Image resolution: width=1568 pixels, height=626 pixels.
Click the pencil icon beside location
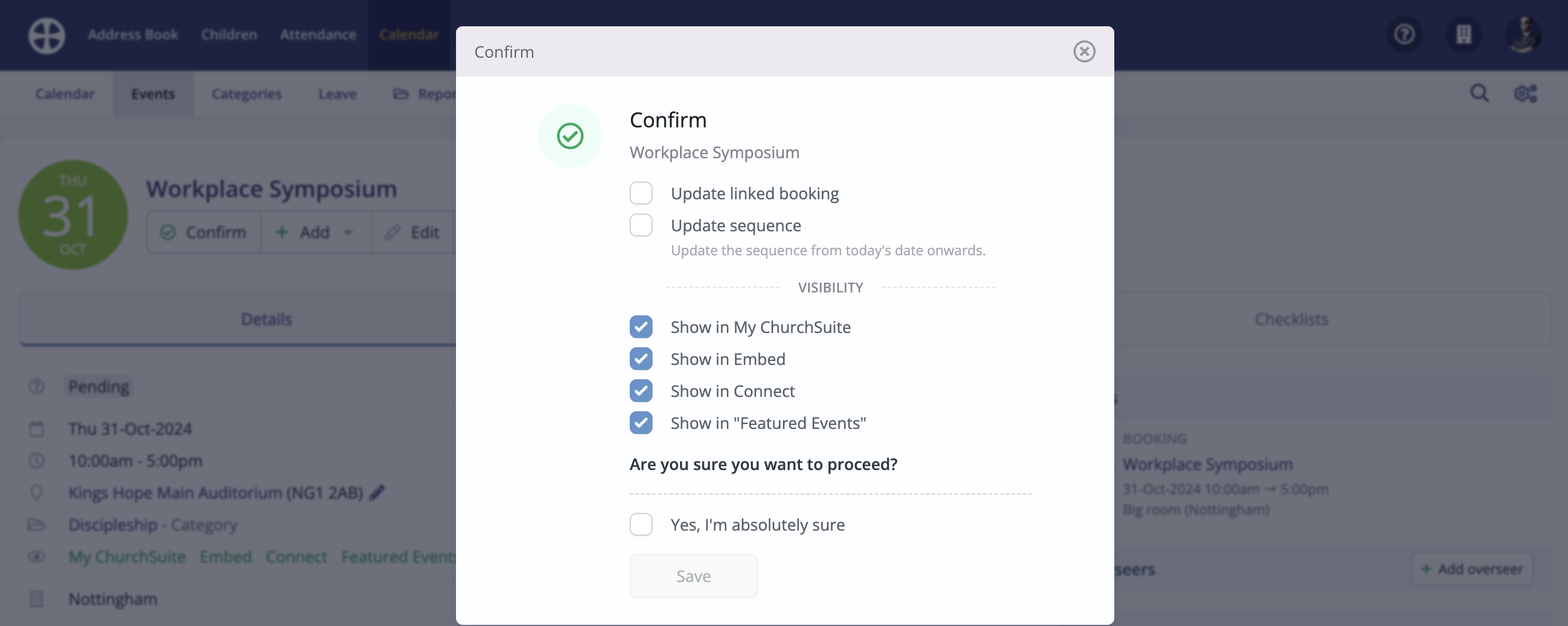point(377,492)
